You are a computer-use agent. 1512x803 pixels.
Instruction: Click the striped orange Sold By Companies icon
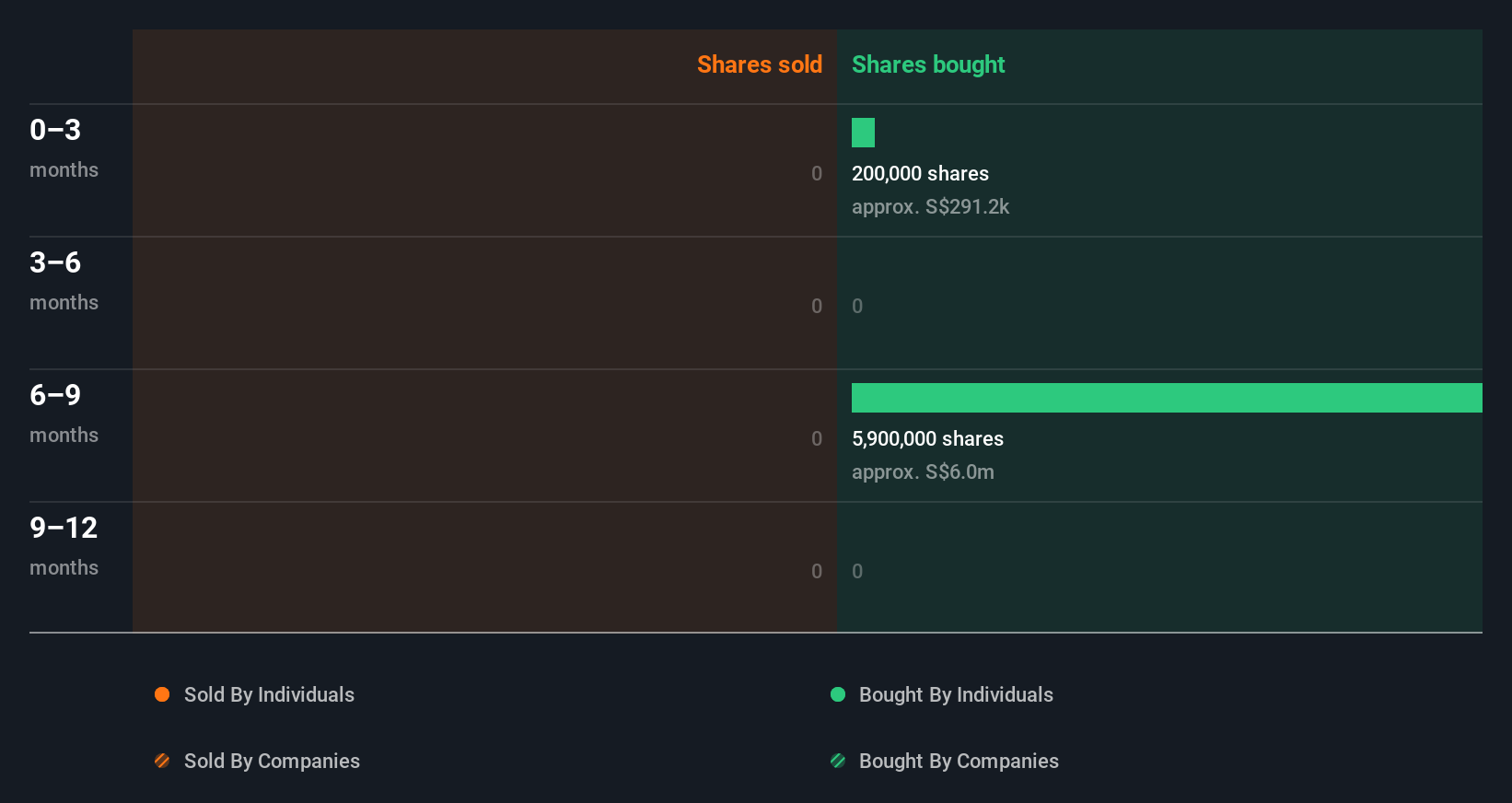click(162, 761)
